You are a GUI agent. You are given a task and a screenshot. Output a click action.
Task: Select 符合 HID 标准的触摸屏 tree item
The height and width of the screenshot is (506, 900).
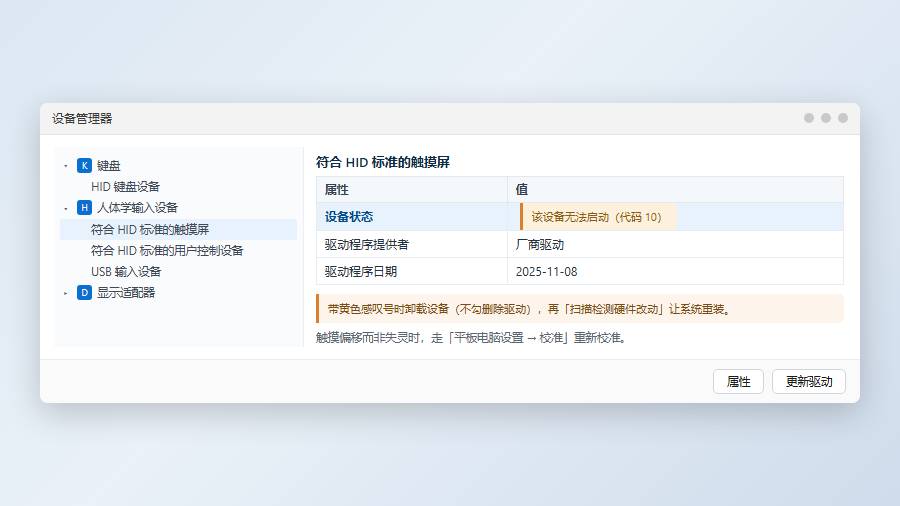[179, 229]
